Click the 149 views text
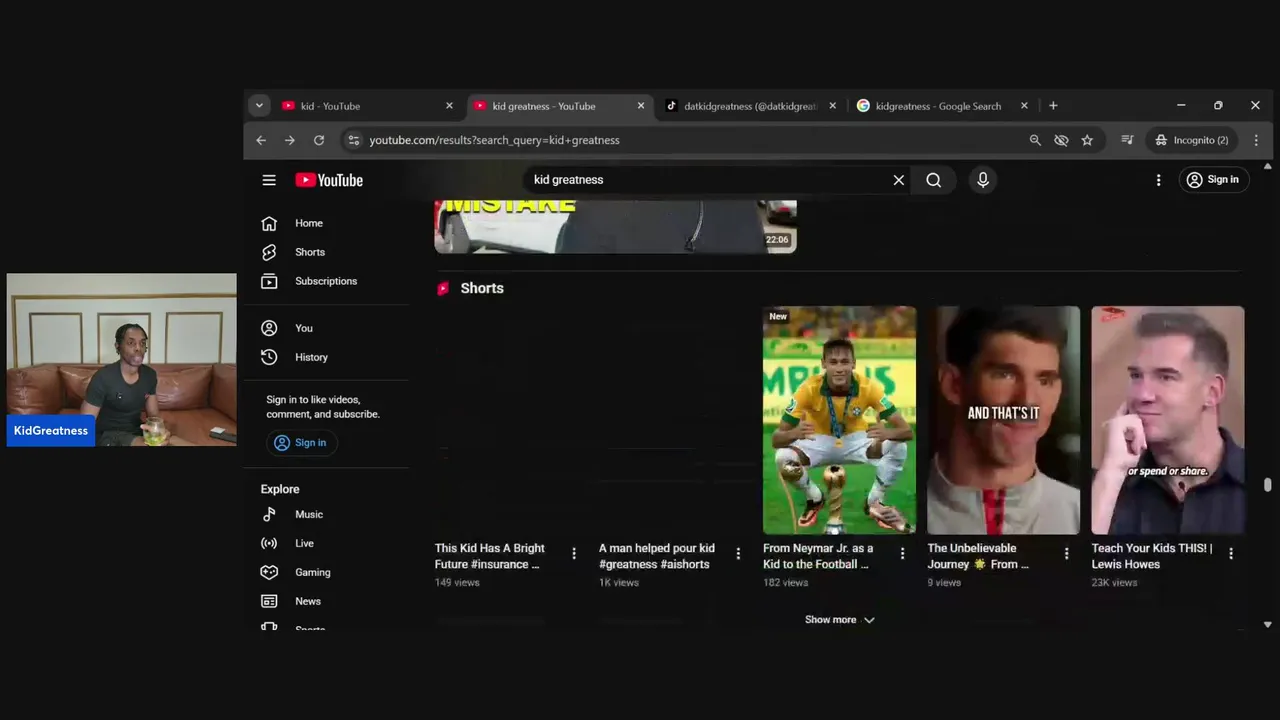1280x720 pixels. 457,583
